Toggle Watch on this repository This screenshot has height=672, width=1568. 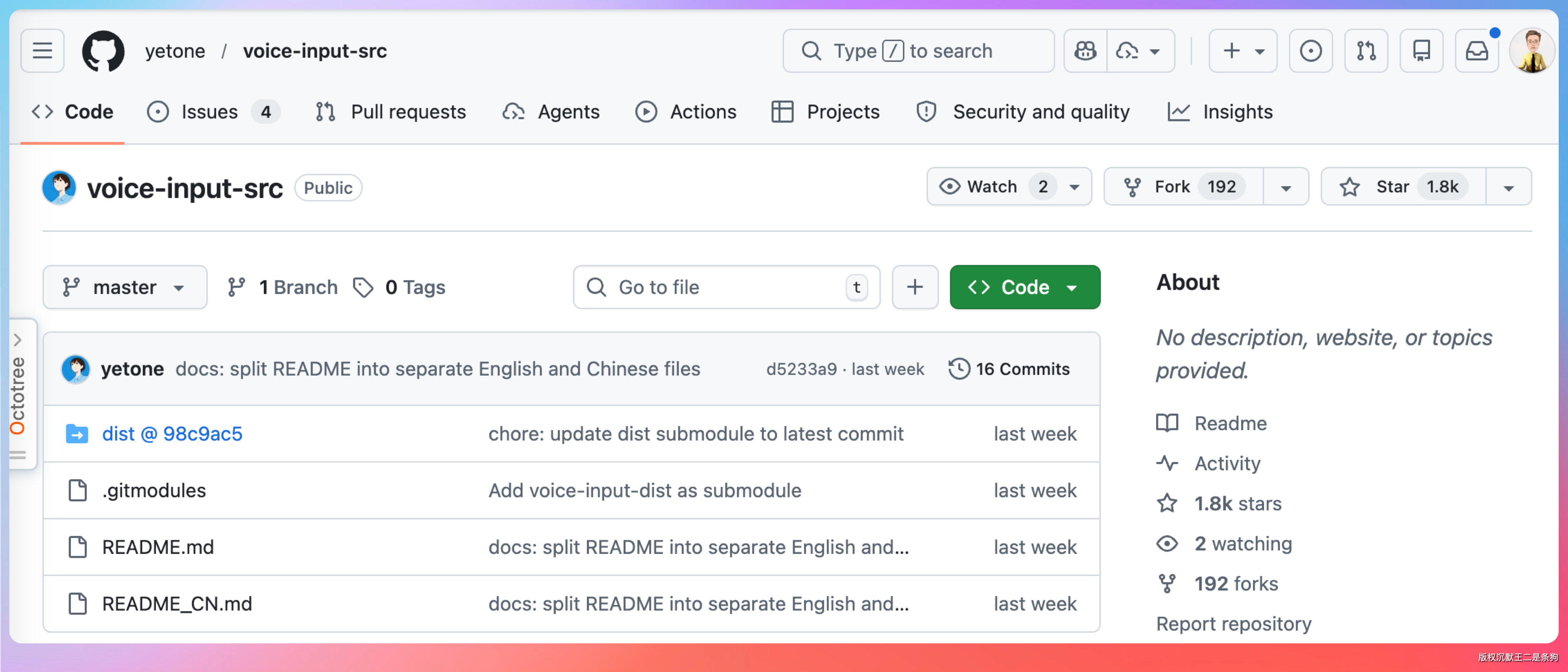coord(992,187)
